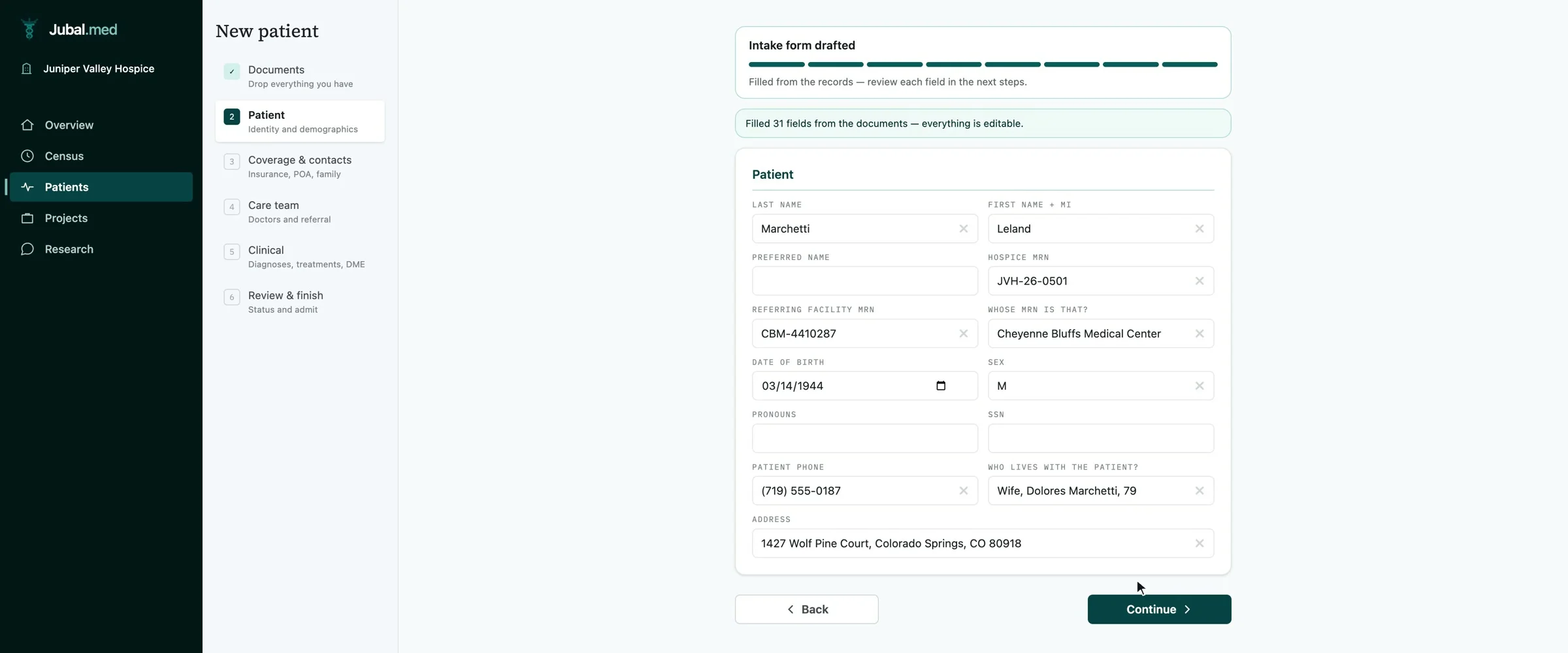Clear the First Name field with its X
The height and width of the screenshot is (653, 1568).
1199,229
